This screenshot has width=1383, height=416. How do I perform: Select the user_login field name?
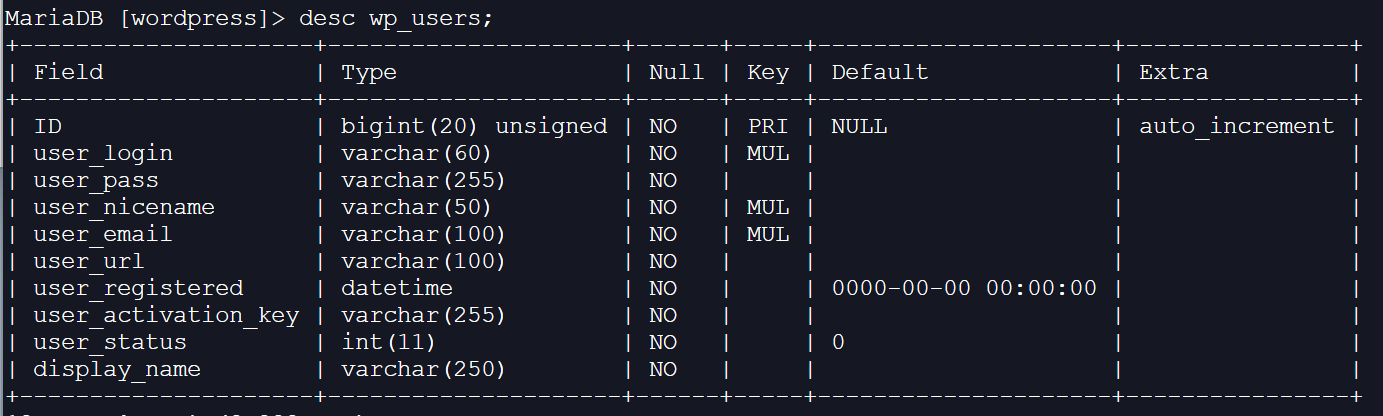pyautogui.click(x=103, y=153)
